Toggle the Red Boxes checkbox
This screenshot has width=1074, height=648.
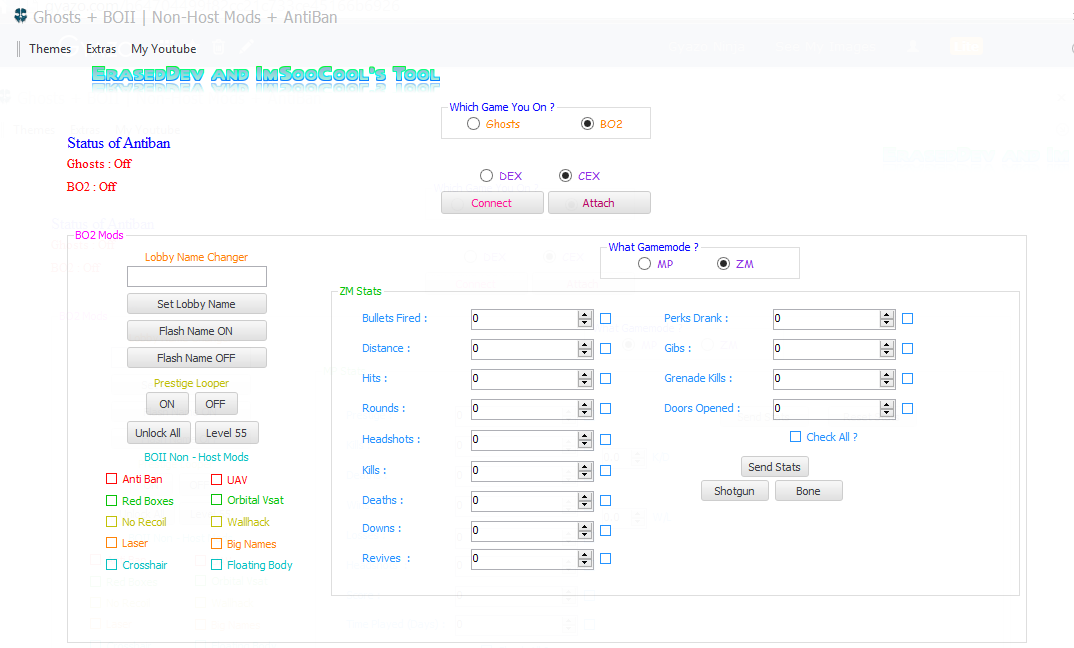112,501
